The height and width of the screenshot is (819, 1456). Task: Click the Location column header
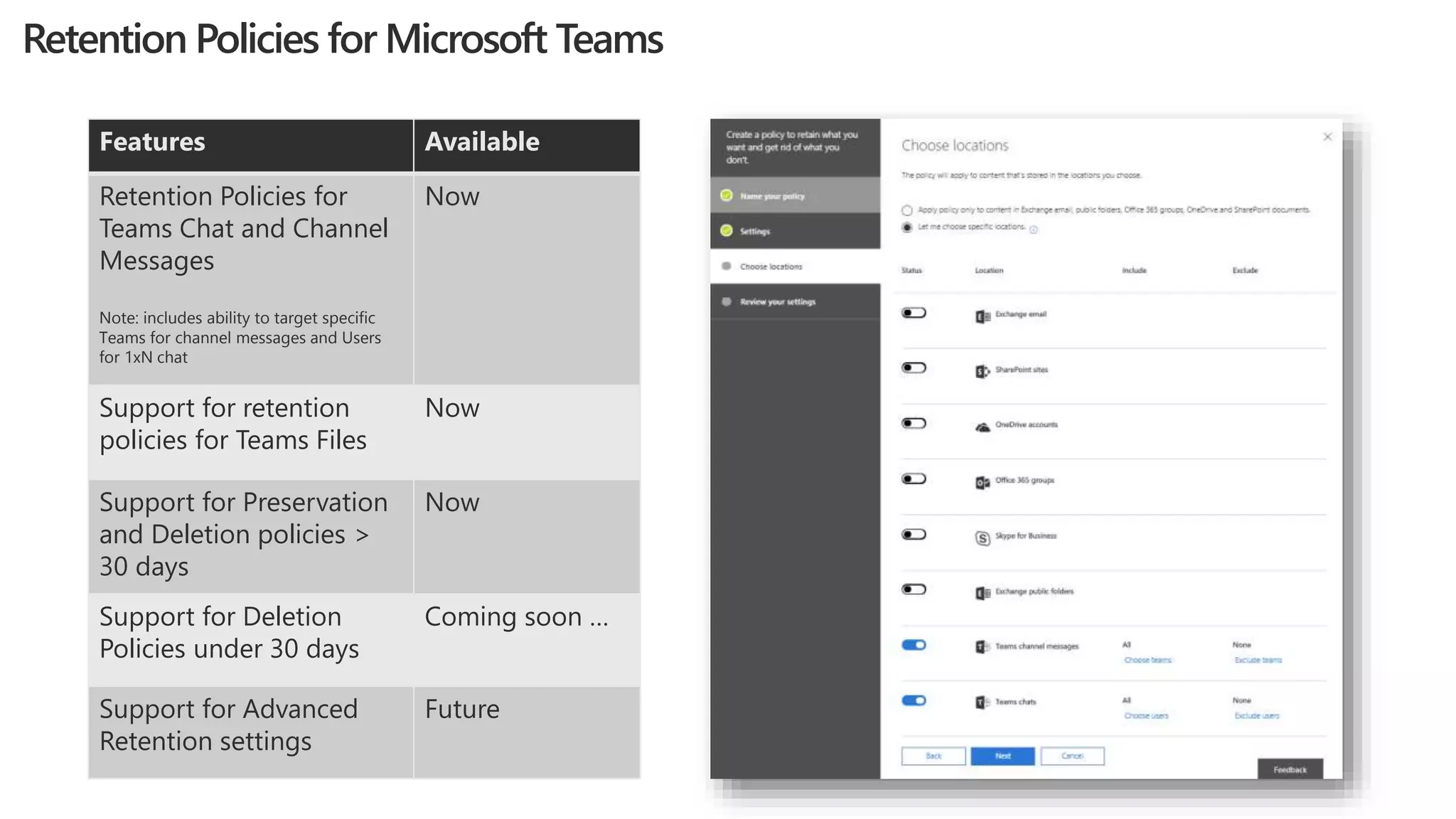tap(989, 270)
